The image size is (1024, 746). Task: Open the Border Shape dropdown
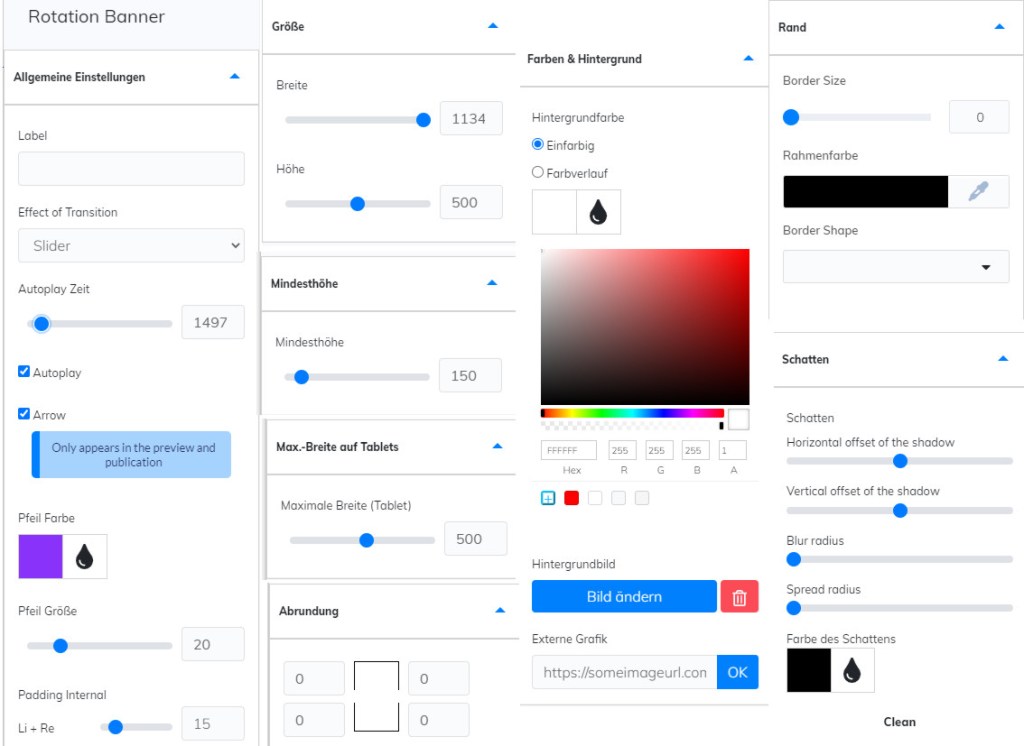coord(895,267)
